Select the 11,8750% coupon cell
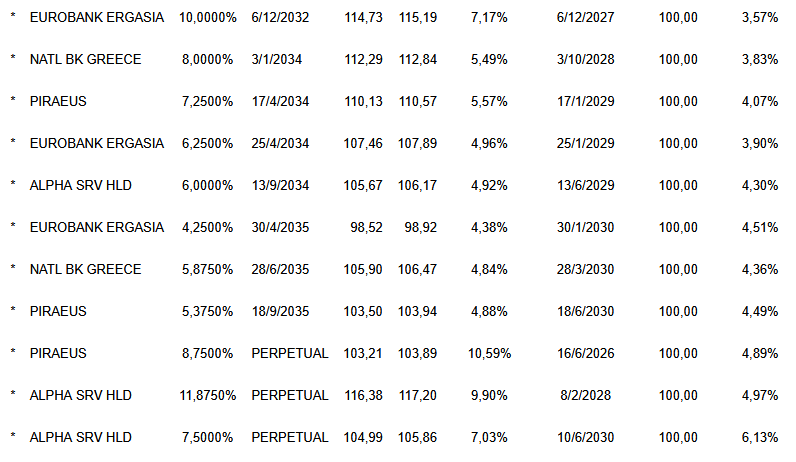Screen dimensions: 796x462 (207, 395)
